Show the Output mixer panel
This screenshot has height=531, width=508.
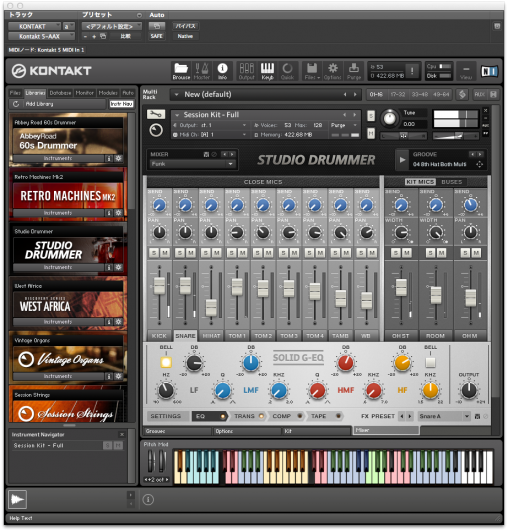(247, 71)
